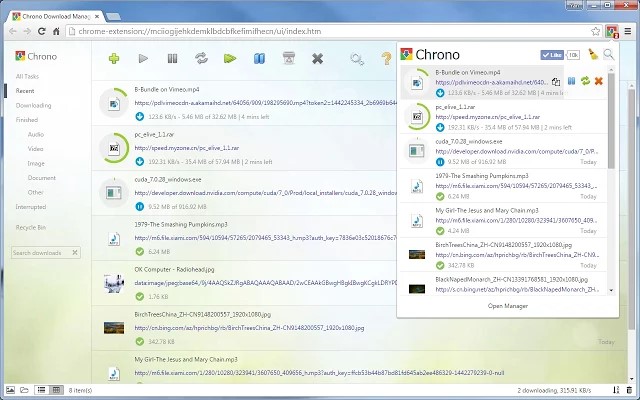
Task: Click the green plus New Download icon
Action: tap(115, 59)
